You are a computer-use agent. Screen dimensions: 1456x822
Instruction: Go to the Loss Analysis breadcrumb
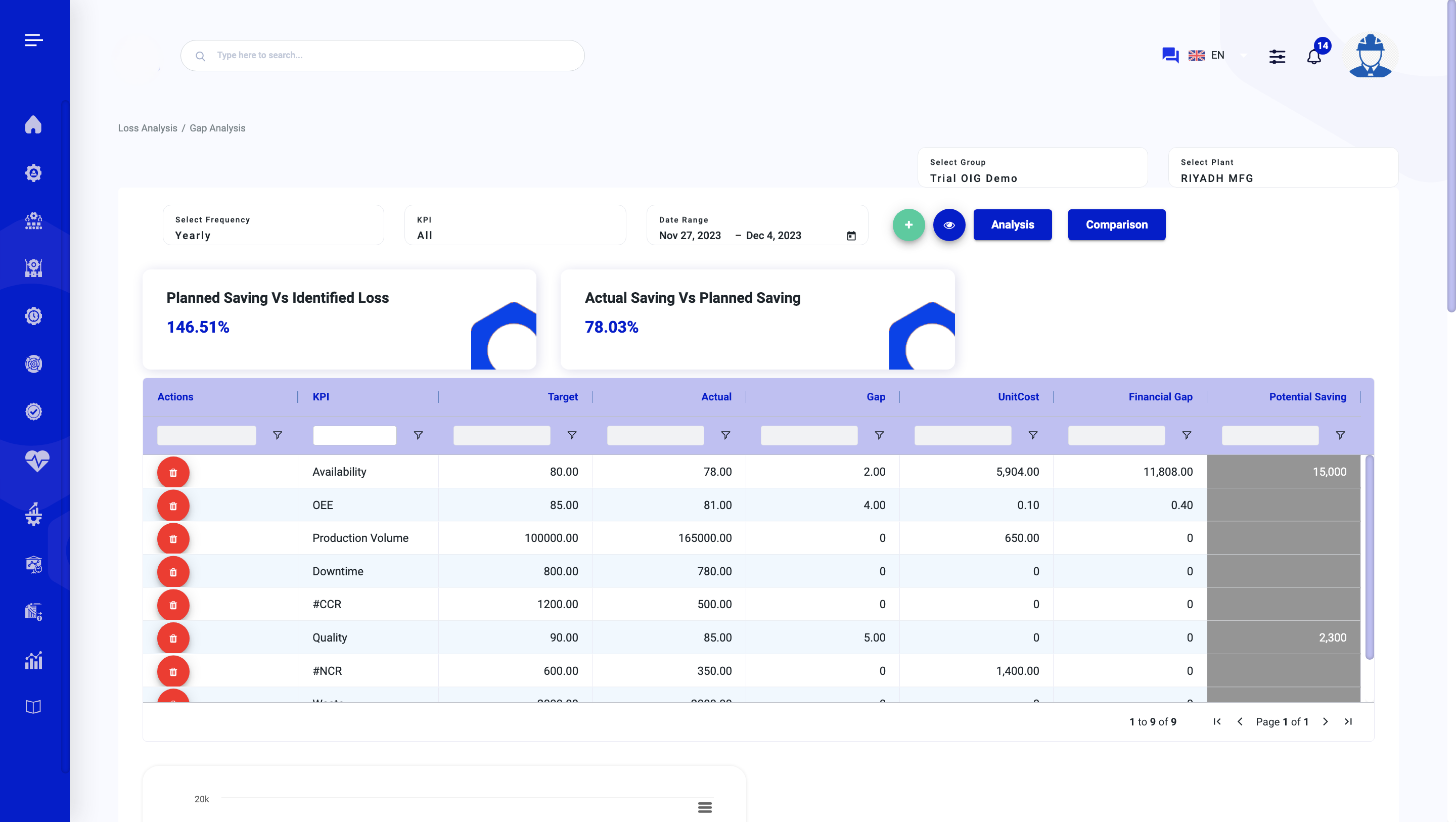(x=148, y=128)
